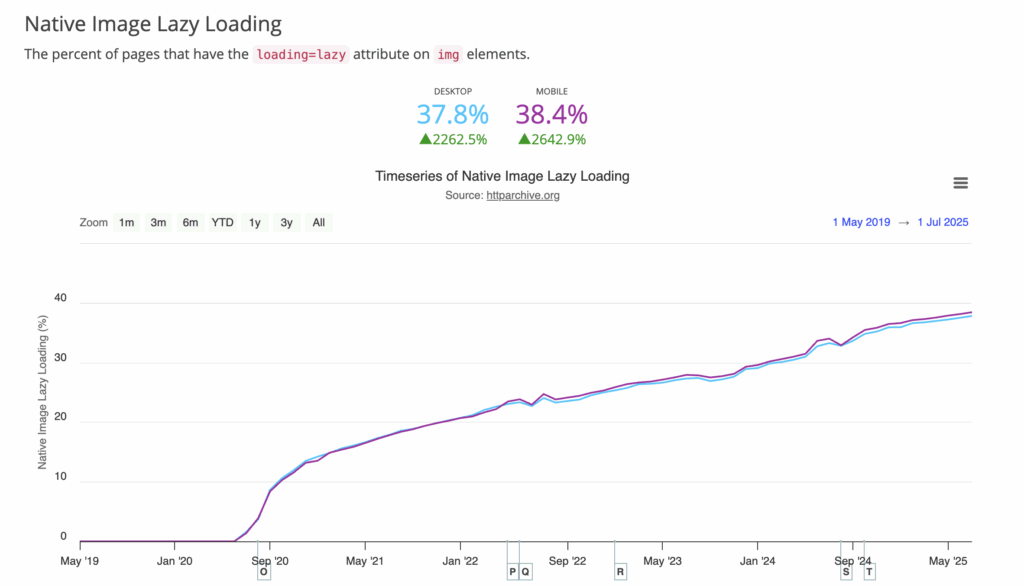Screen dimensions: 1024x586
Task: Click the x-axis label Jan '22
Action: tap(460, 561)
